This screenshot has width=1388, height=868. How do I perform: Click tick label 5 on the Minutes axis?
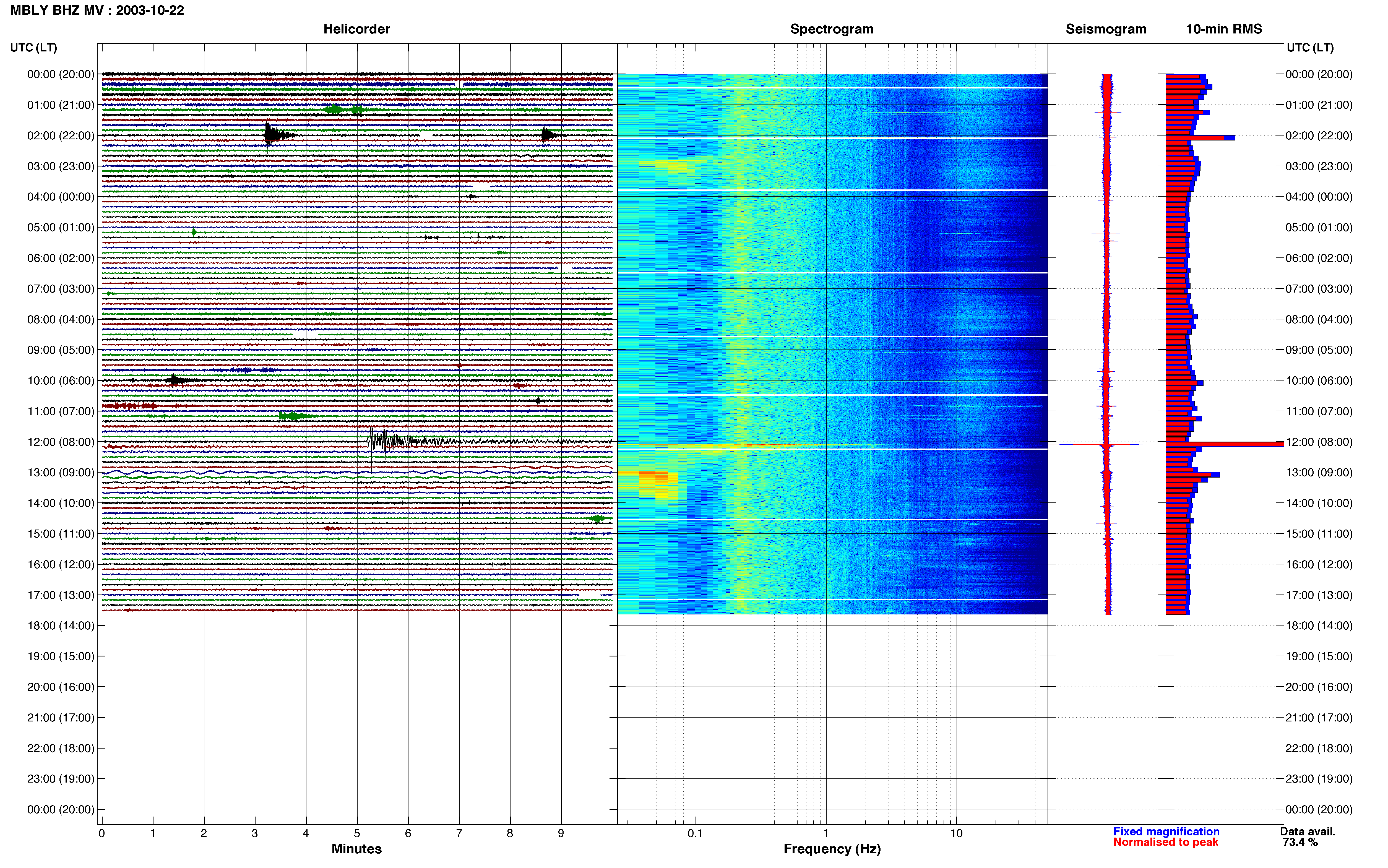[357, 833]
